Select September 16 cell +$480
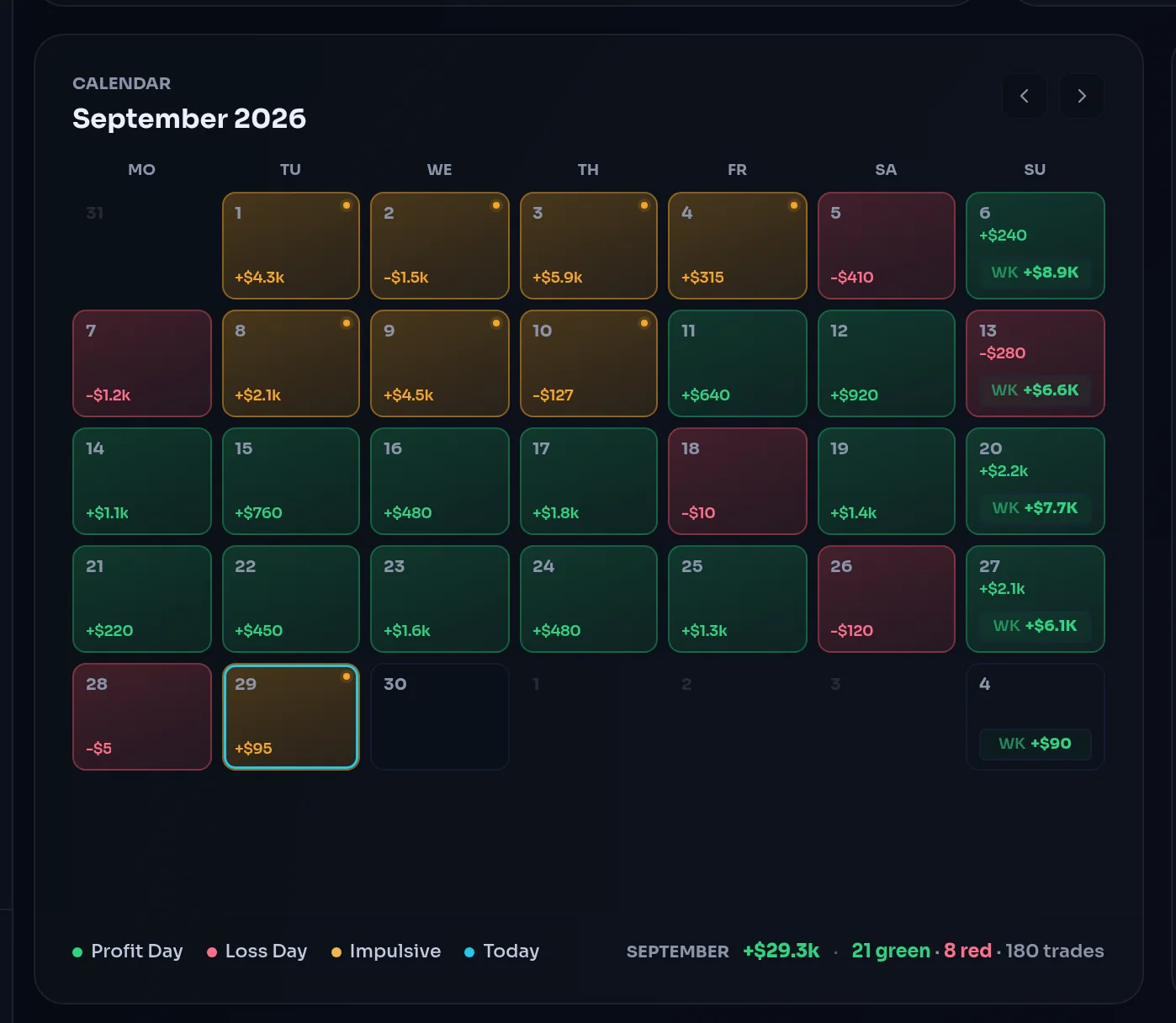This screenshot has width=1176, height=1023. 440,481
